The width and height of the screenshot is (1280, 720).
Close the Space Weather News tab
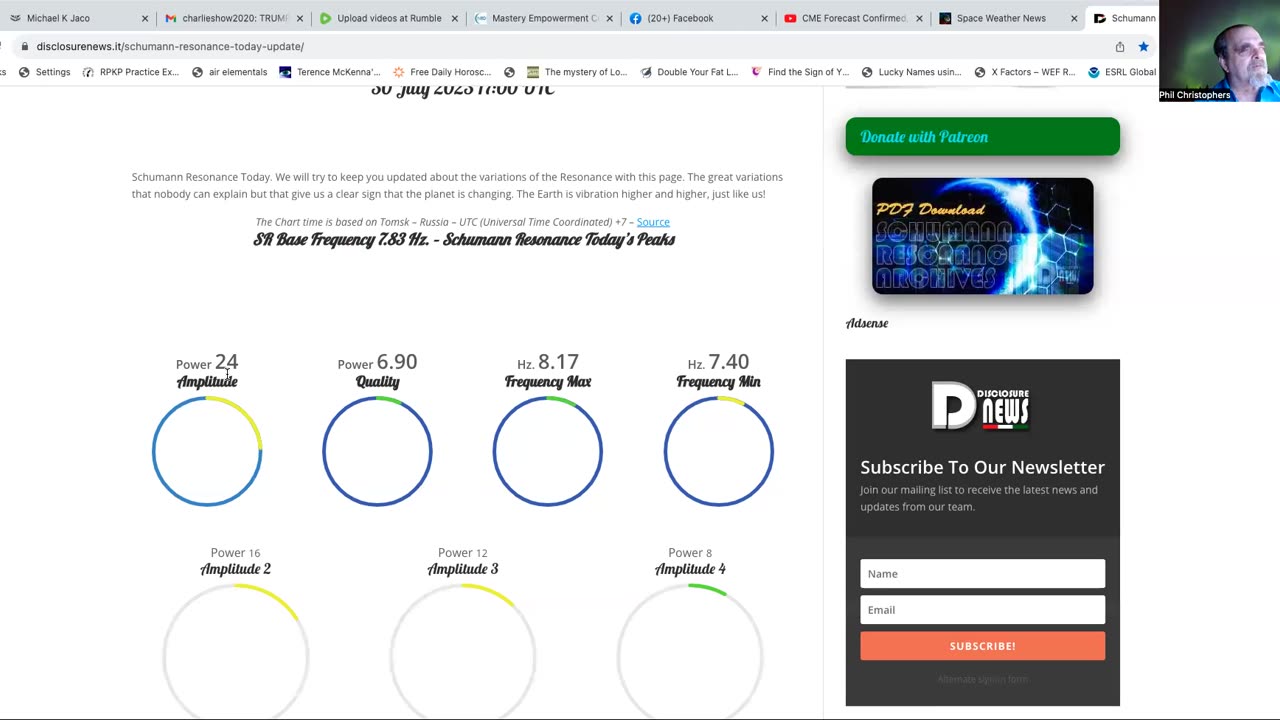(1074, 18)
